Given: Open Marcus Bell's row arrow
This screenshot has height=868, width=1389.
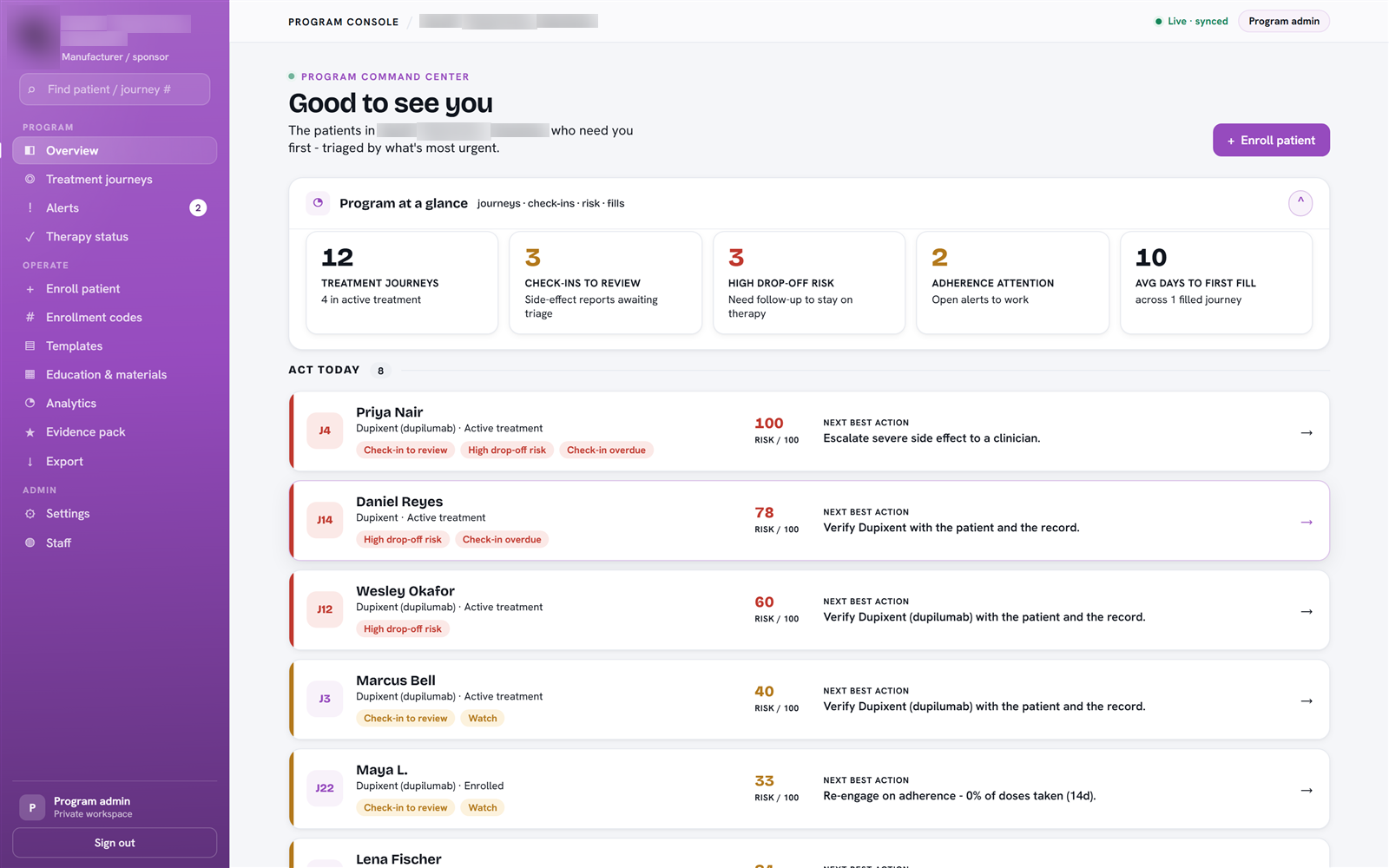Looking at the screenshot, I should [x=1307, y=700].
